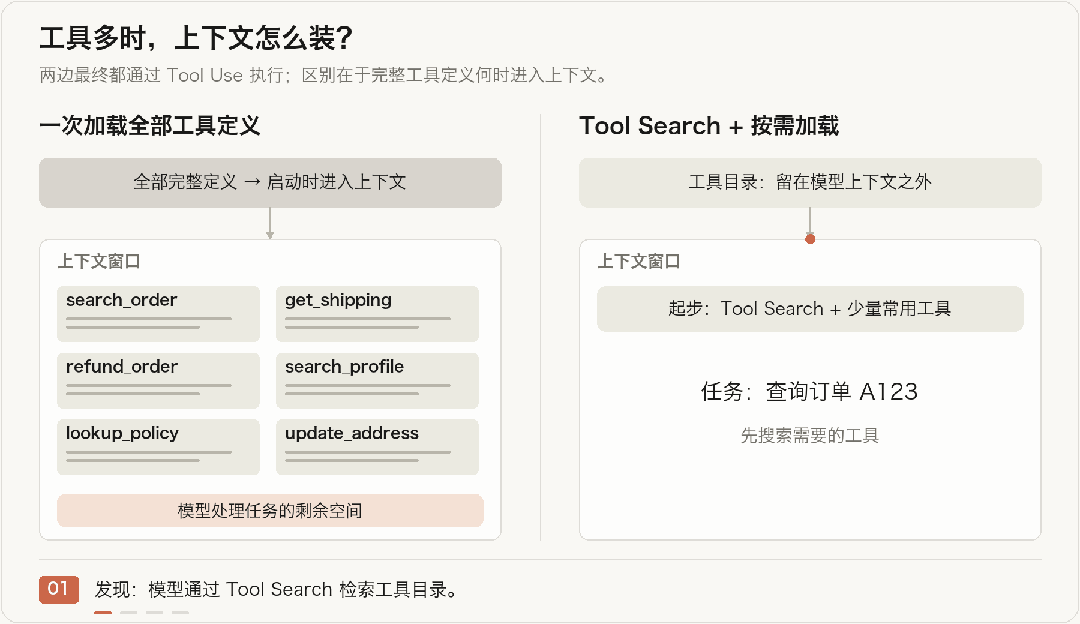Click the heading Tool Search + 按需加载
Screen dimensions: 1080x624
(709, 126)
